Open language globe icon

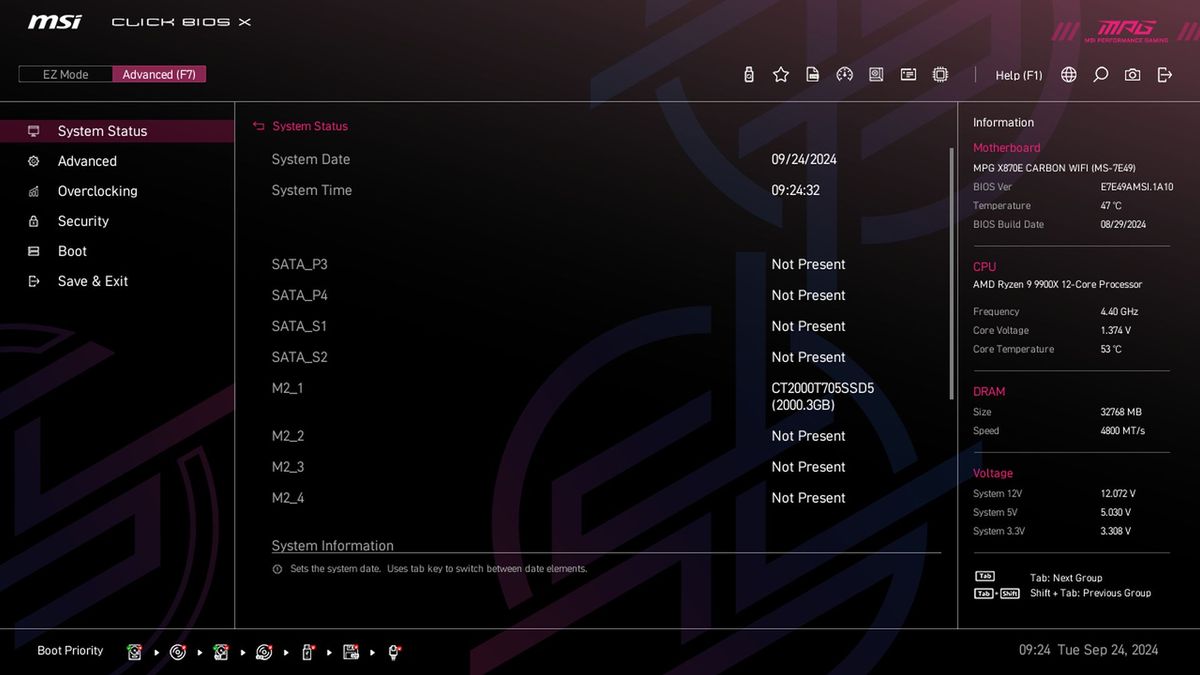[1069, 75]
